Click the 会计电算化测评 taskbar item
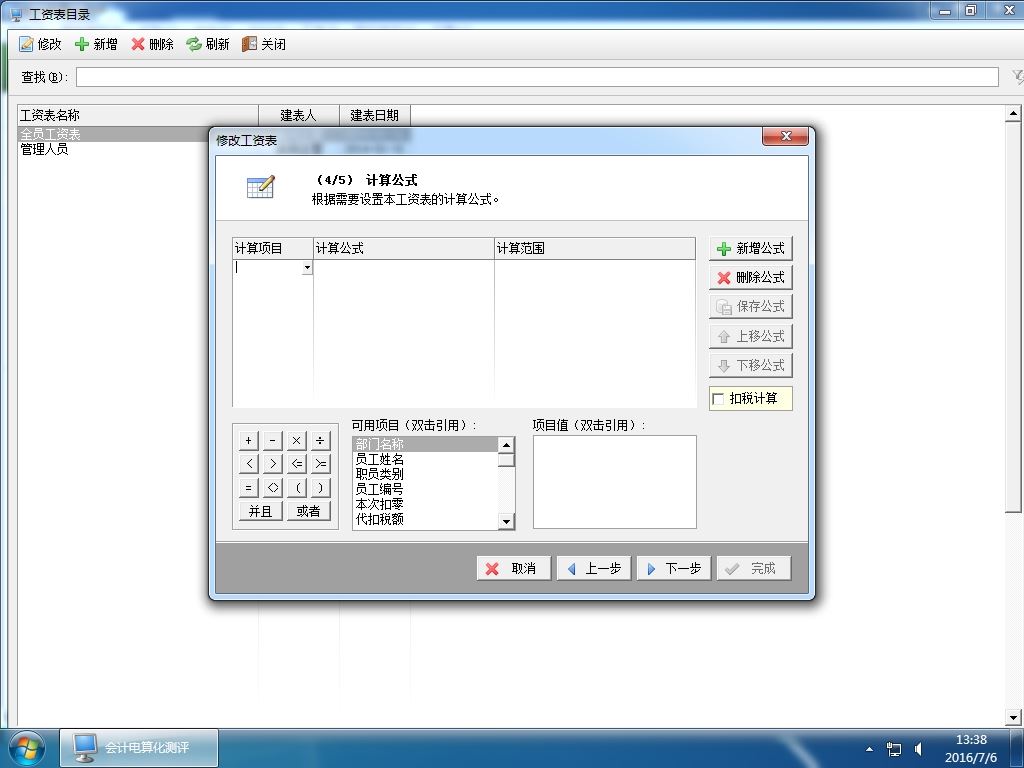The width and height of the screenshot is (1024, 768). (x=139, y=748)
